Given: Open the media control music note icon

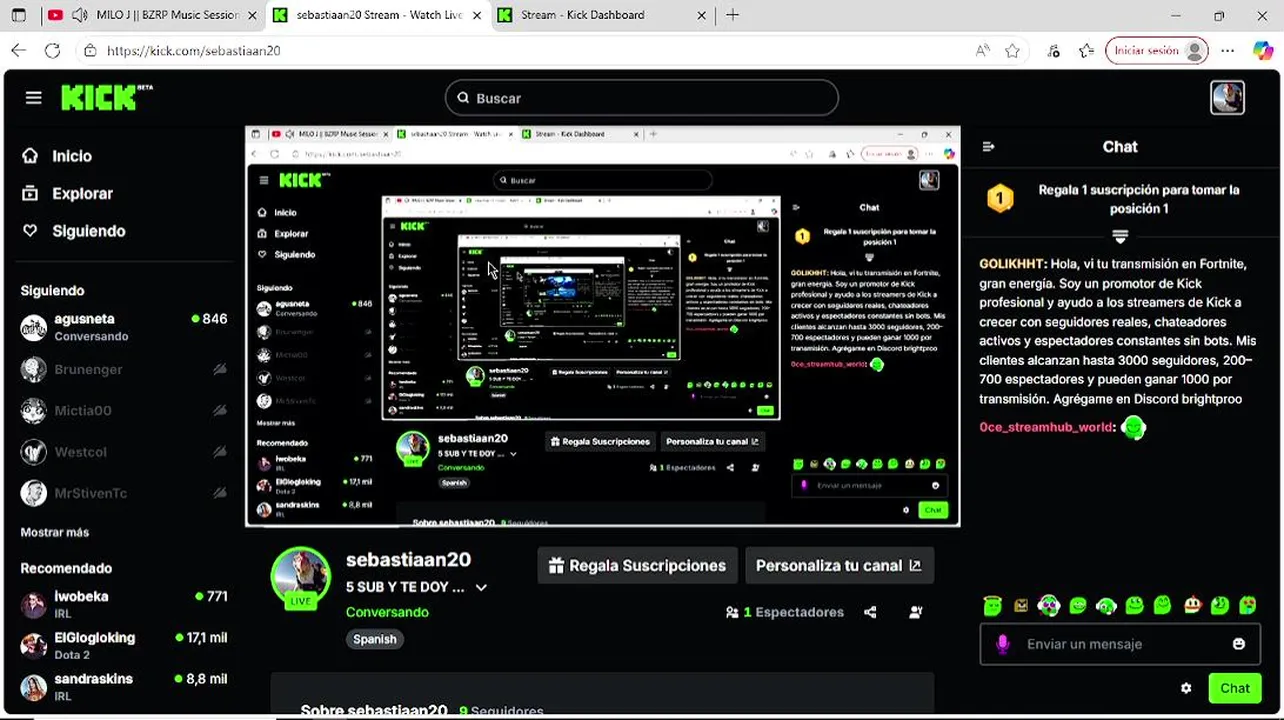Looking at the screenshot, I should coord(1053,51).
